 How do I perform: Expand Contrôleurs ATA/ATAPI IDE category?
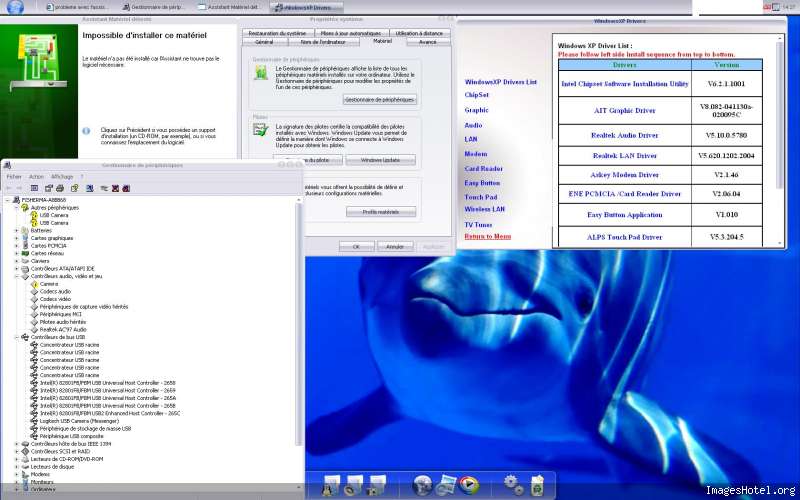[x=17, y=269]
